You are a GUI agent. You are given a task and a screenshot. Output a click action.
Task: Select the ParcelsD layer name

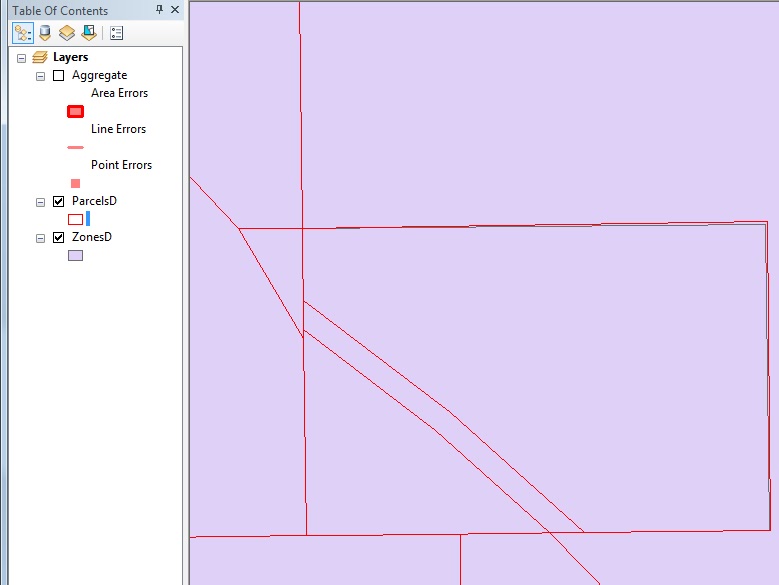[94, 201]
